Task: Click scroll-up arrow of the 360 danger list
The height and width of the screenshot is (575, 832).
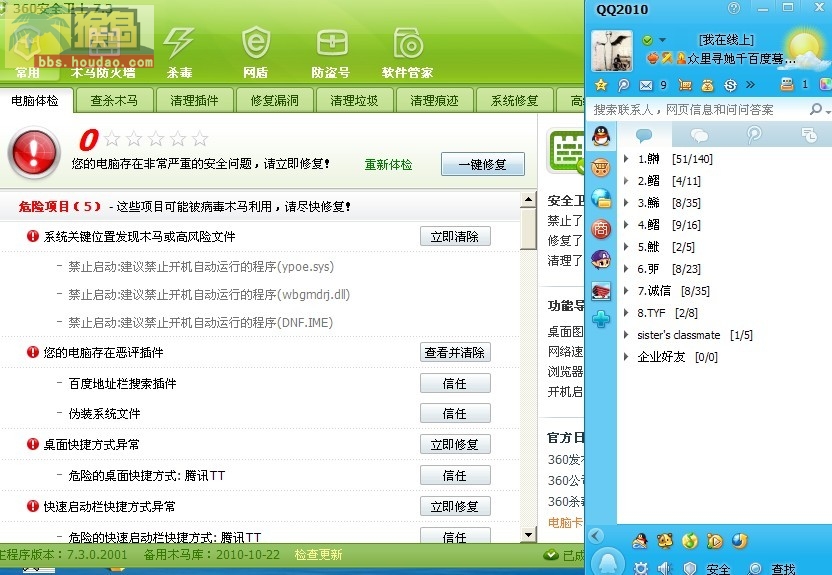Action: click(528, 200)
